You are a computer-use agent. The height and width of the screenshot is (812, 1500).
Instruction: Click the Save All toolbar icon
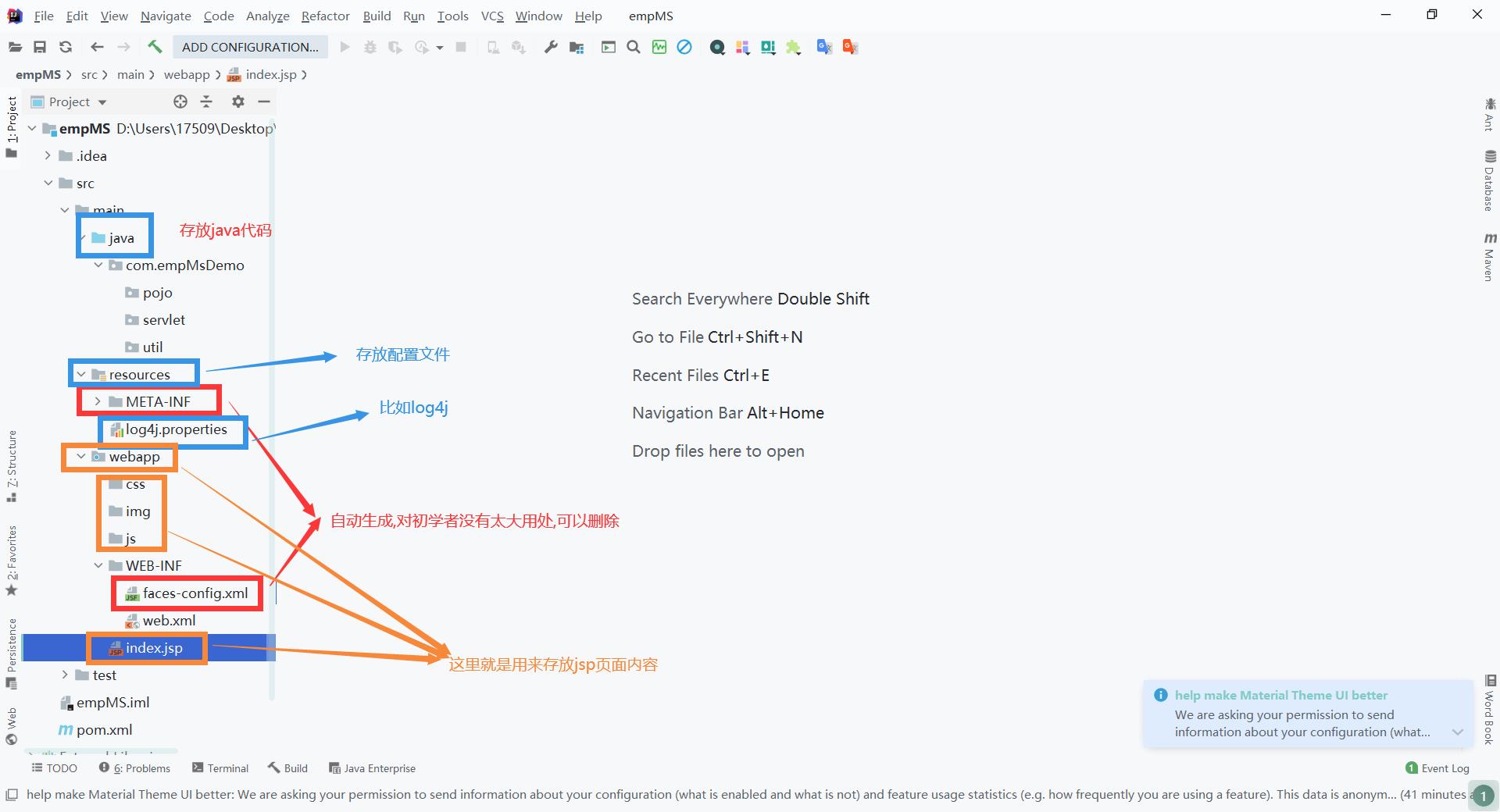click(40, 47)
